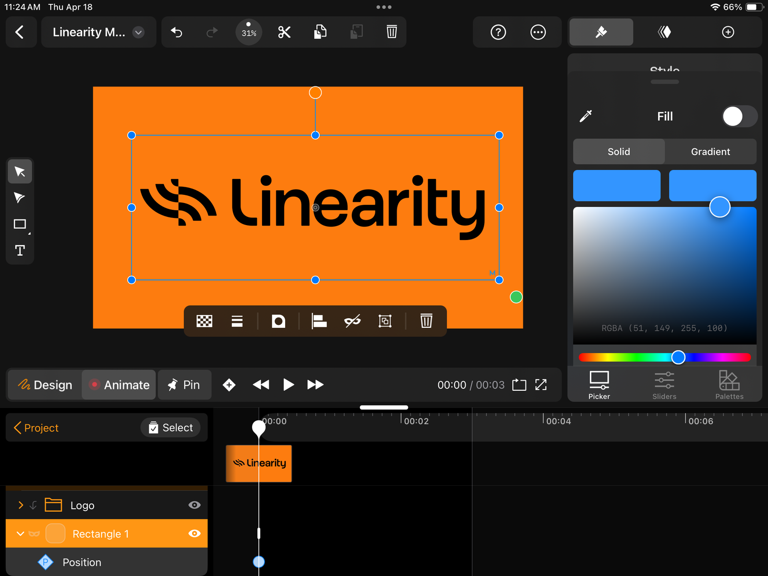768x576 pixels.
Task: Choose the Selection arrow tool
Action: pyautogui.click(x=20, y=171)
